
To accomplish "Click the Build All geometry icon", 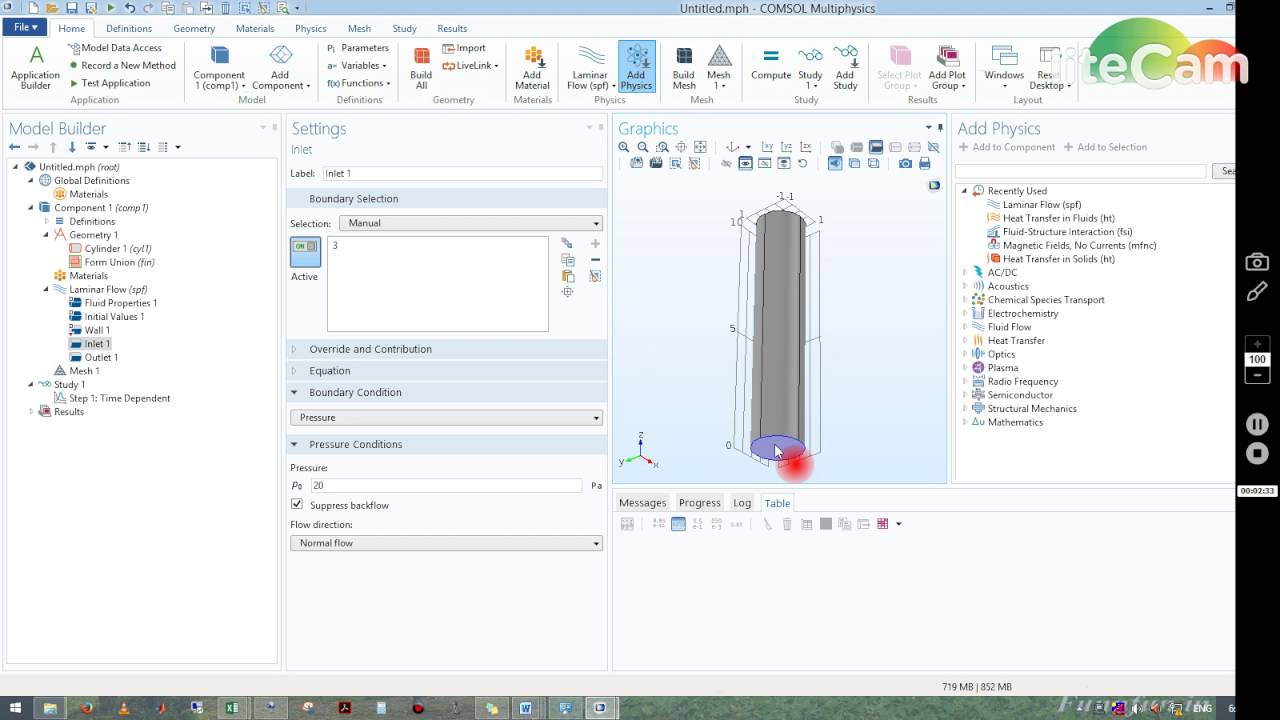I will click(421, 68).
